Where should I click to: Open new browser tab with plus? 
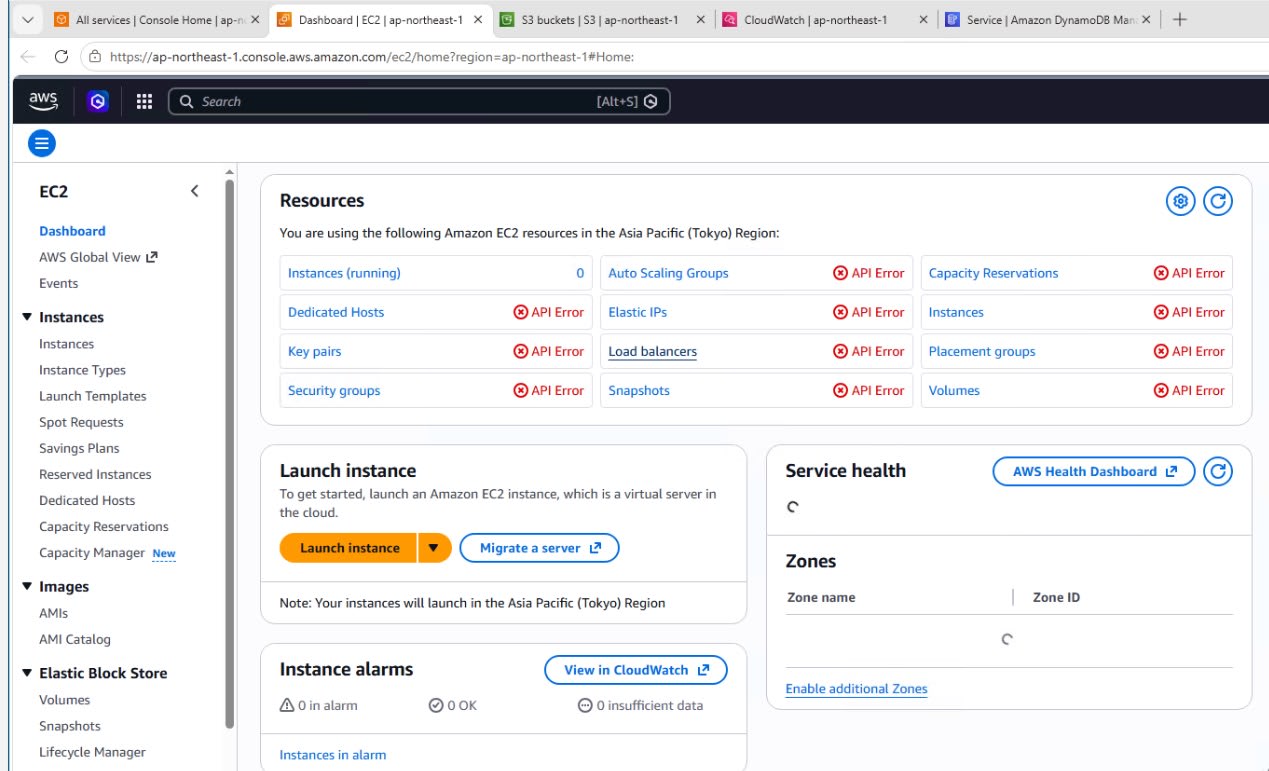(x=1180, y=19)
